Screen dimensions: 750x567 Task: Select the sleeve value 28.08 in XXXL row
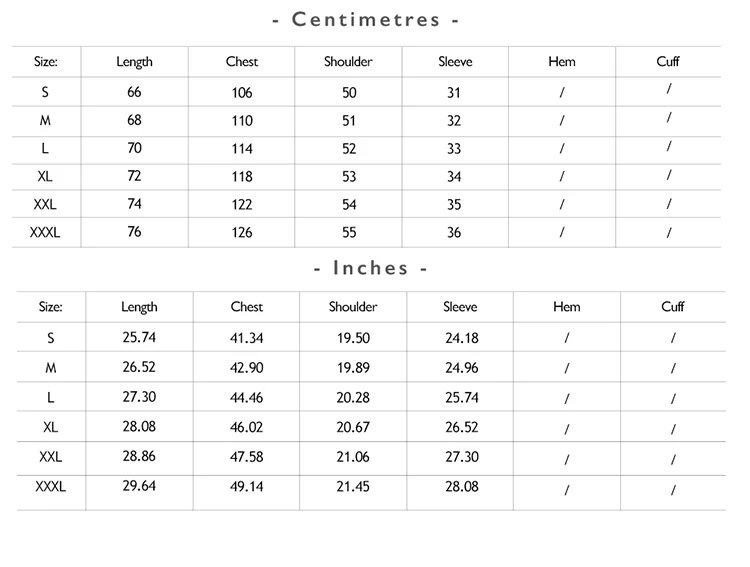click(x=462, y=487)
